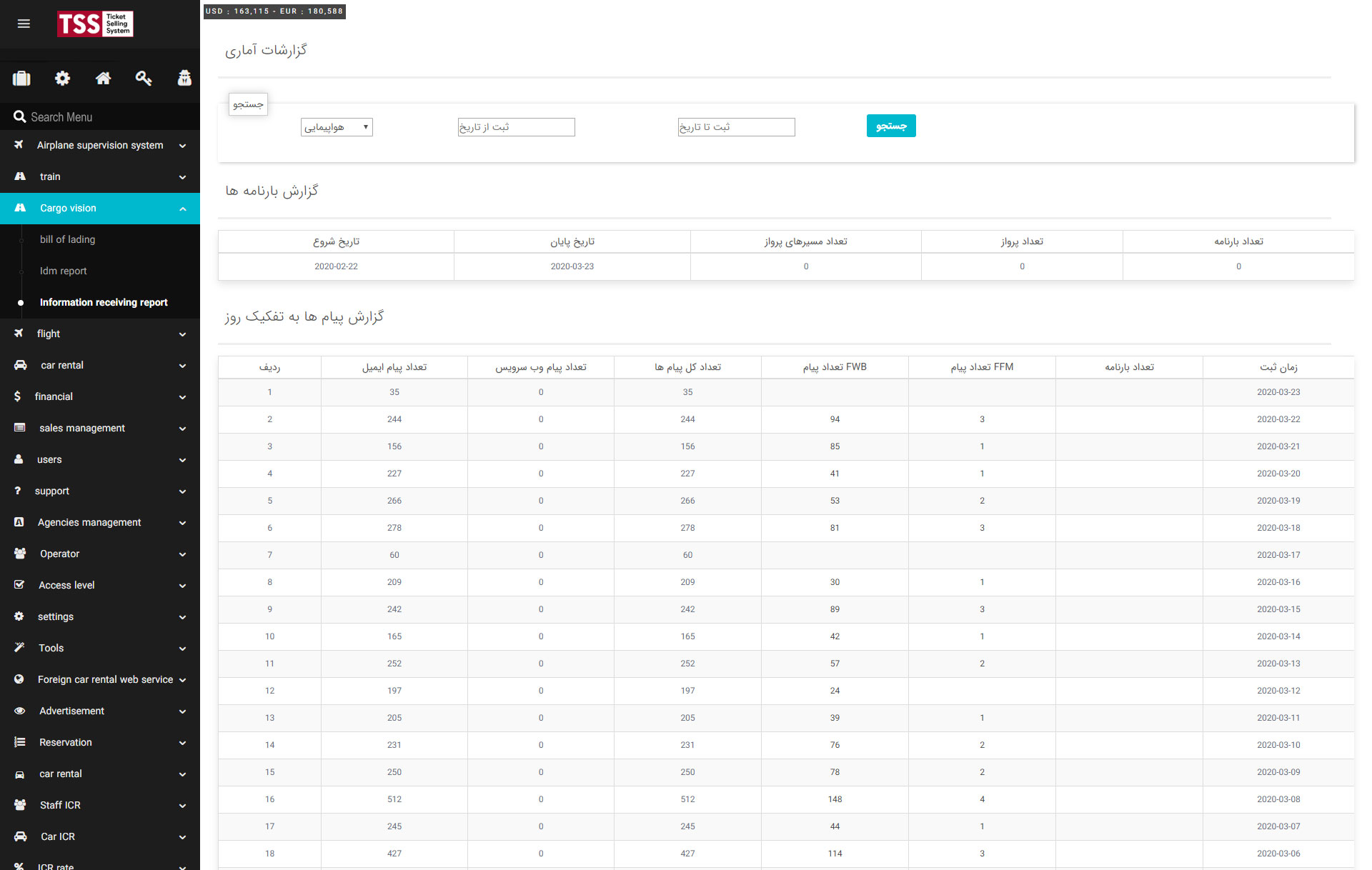Image resolution: width=1372 pixels, height=870 pixels.
Task: Select Information receiving report menu item
Action: coord(104,302)
